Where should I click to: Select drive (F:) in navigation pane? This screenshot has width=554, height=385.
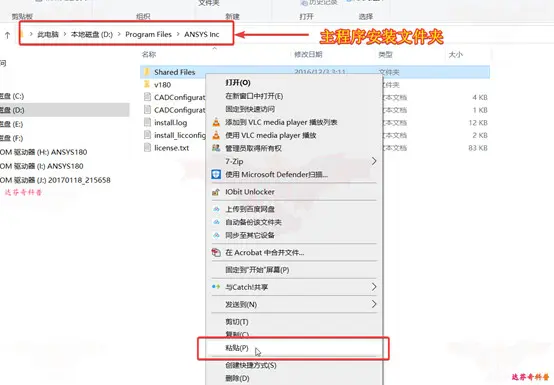pos(12,138)
